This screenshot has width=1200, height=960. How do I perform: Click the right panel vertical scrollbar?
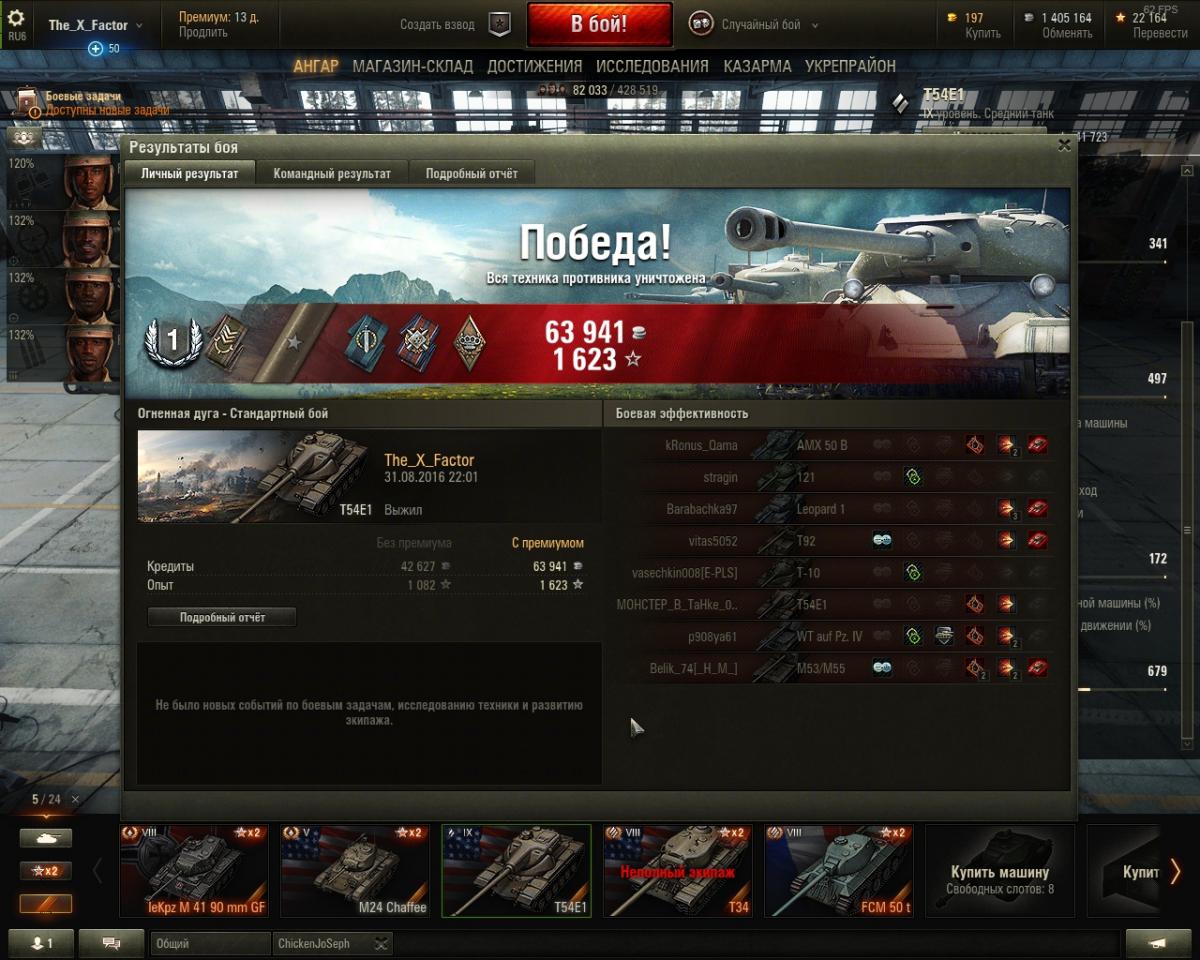click(1187, 530)
